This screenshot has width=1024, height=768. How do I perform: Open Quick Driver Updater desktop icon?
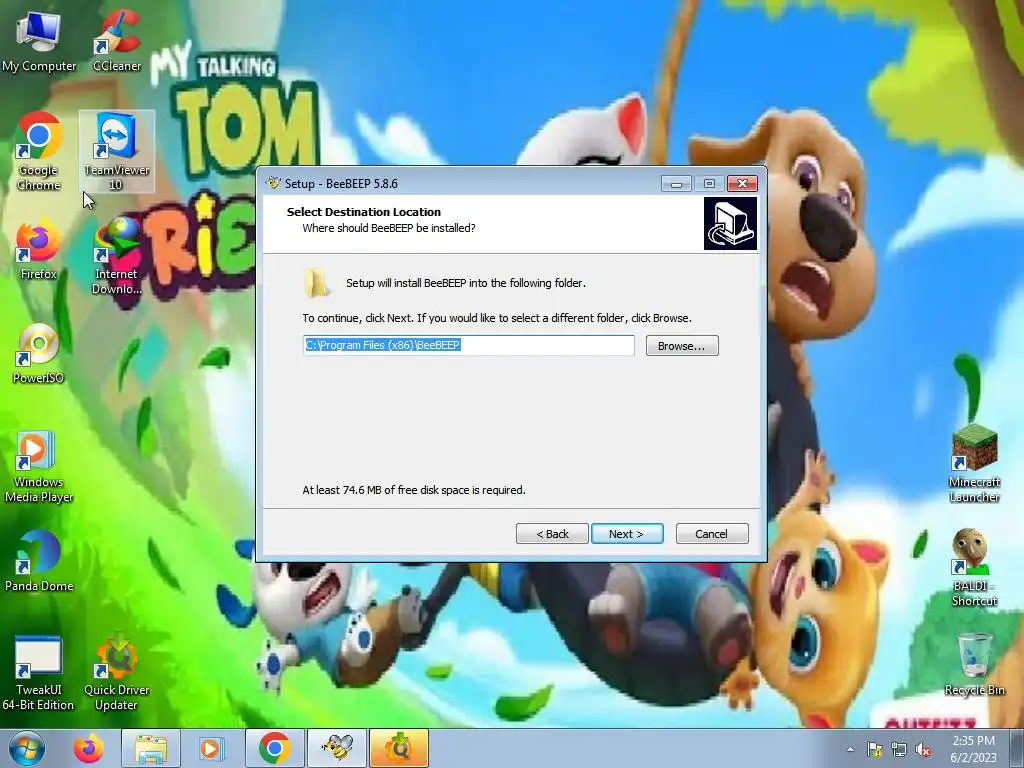[117, 674]
